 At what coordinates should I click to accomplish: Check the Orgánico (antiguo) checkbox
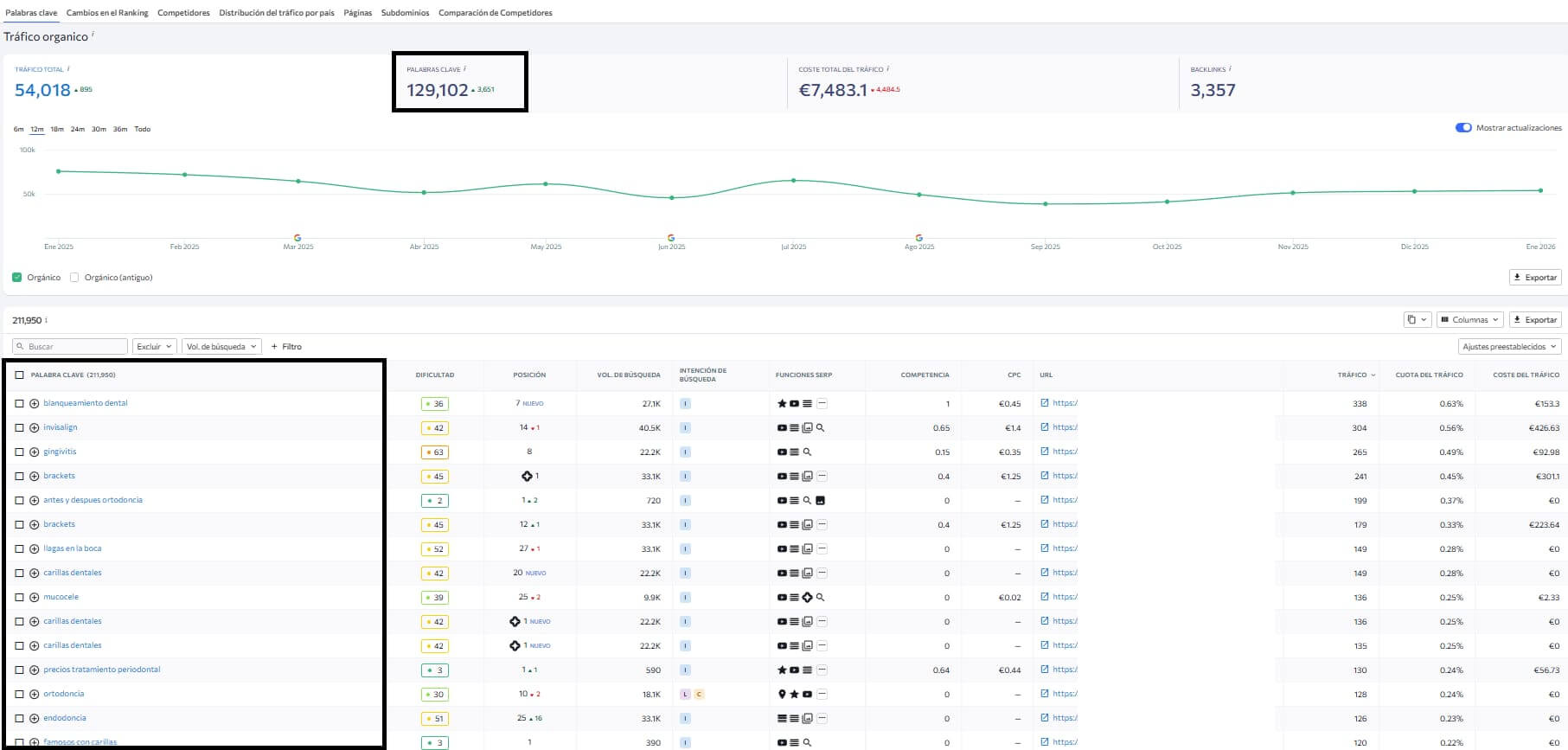click(x=74, y=278)
